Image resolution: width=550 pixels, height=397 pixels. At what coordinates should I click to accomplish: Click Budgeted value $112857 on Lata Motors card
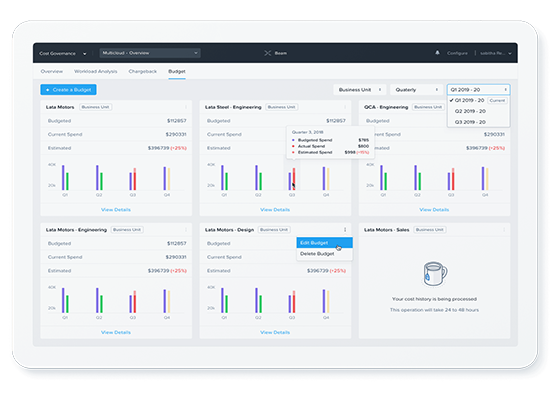click(x=176, y=121)
